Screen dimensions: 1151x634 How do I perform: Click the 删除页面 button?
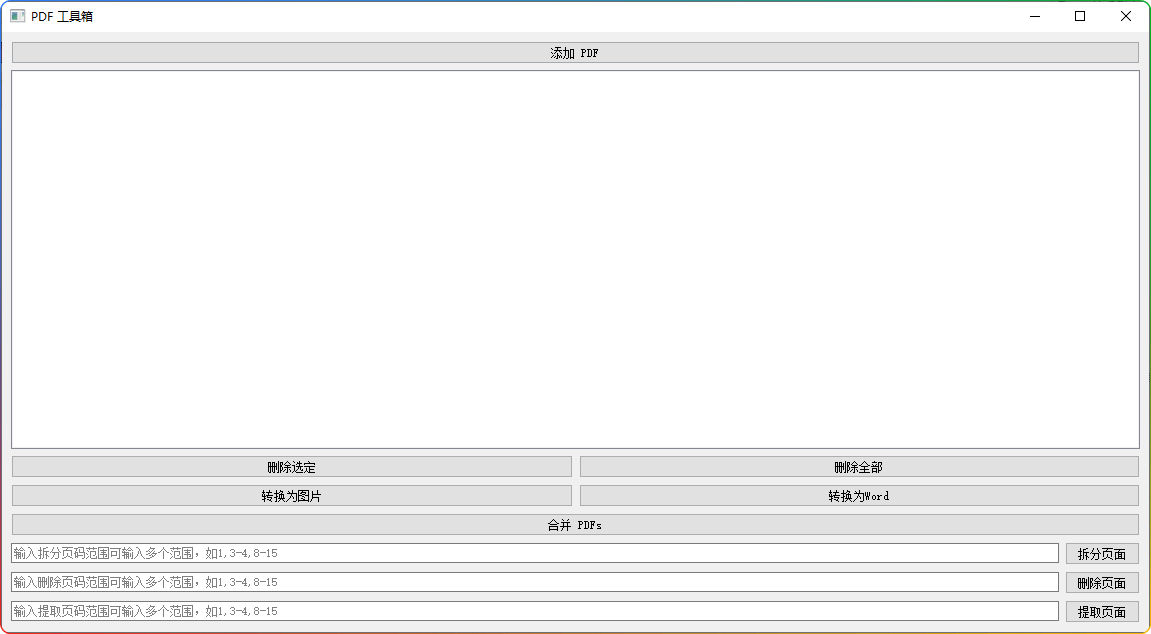1101,583
